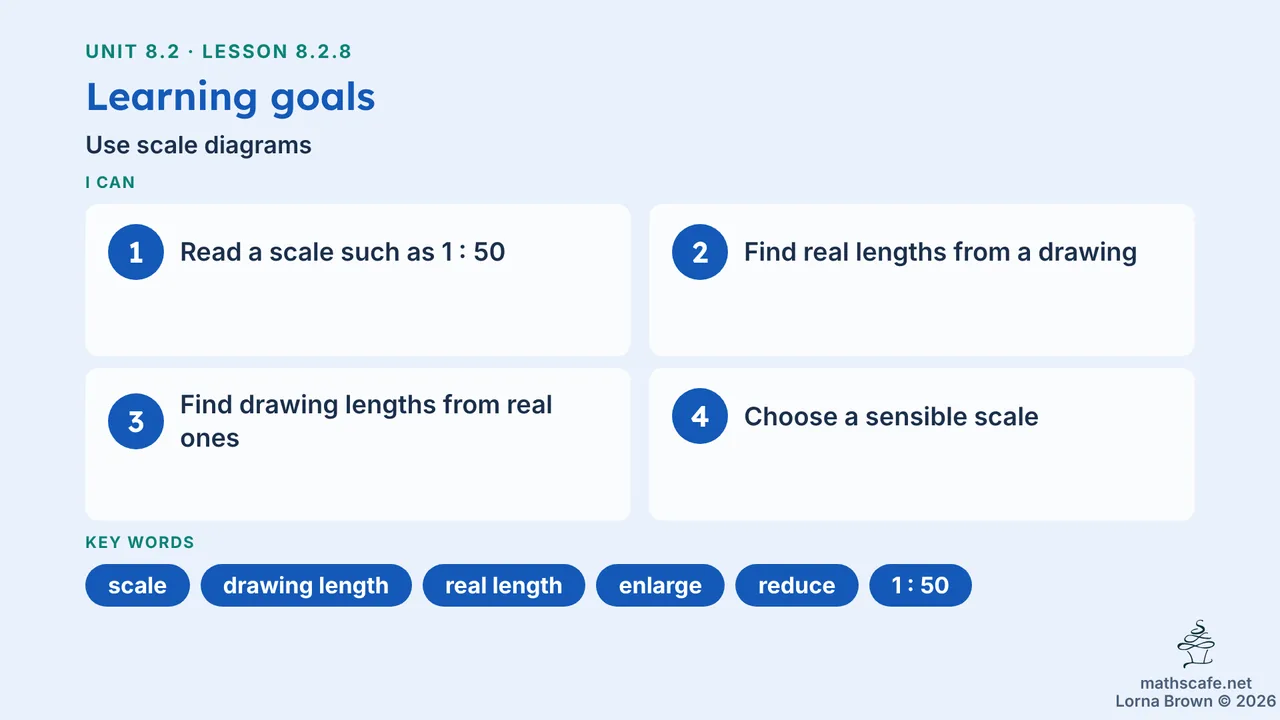This screenshot has width=1280, height=720.
Task: Select the 'enlarge' keyword pill
Action: pyautogui.click(x=660, y=585)
